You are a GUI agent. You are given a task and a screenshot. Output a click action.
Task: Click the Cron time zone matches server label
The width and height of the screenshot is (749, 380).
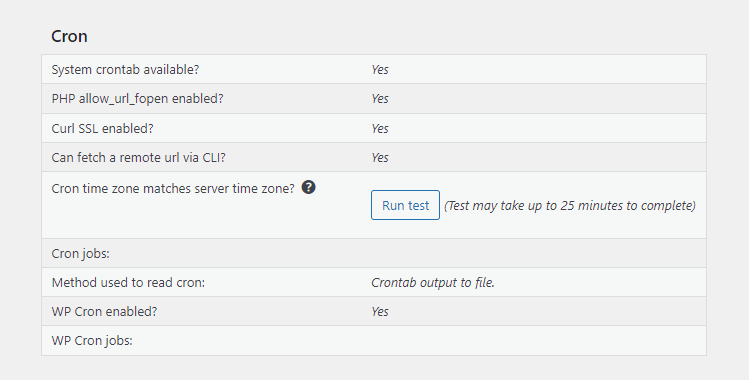pyautogui.click(x=173, y=188)
